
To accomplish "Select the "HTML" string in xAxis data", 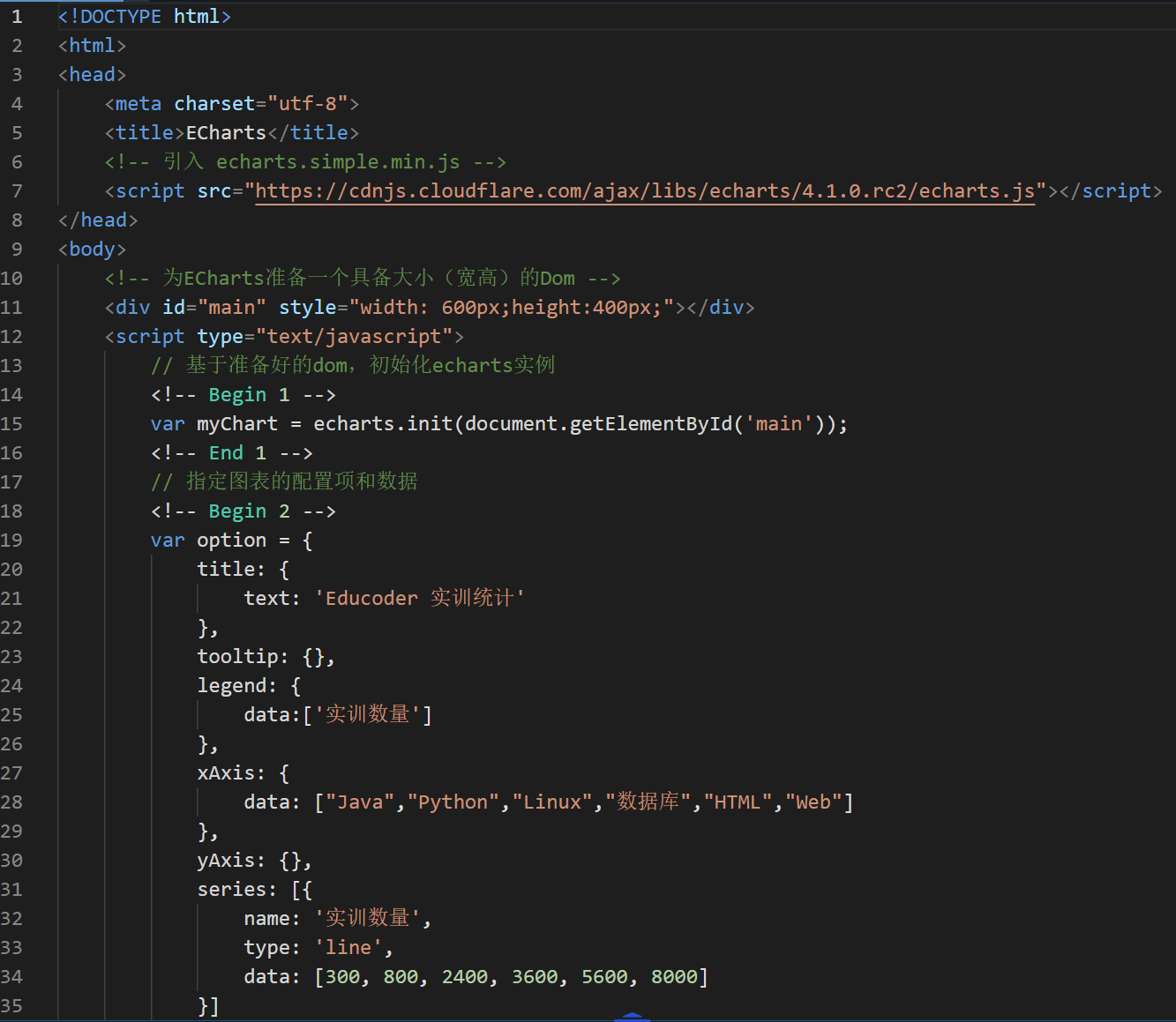I will tap(738, 802).
